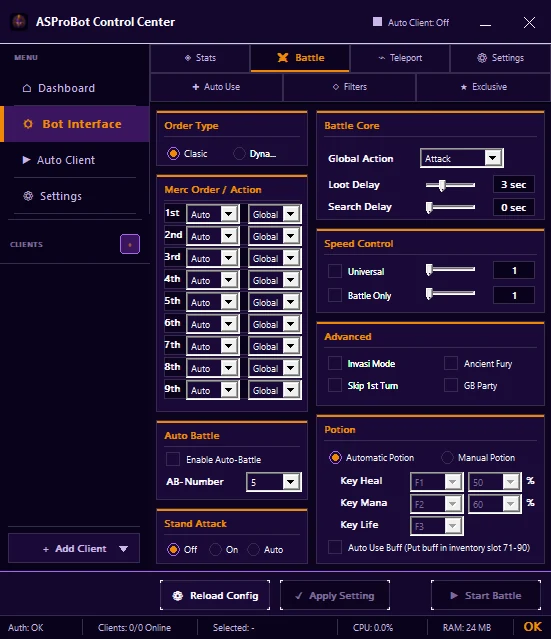Set Stand Attack to Off
The height and width of the screenshot is (639, 551).
(x=173, y=549)
